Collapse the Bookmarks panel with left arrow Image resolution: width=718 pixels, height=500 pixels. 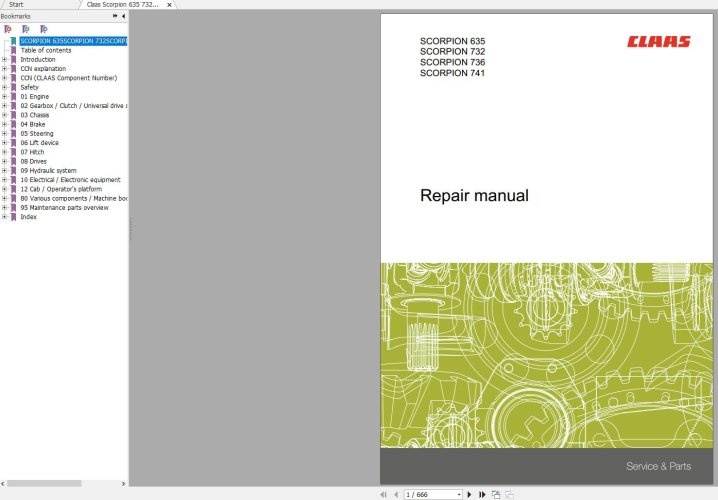[x=123, y=16]
